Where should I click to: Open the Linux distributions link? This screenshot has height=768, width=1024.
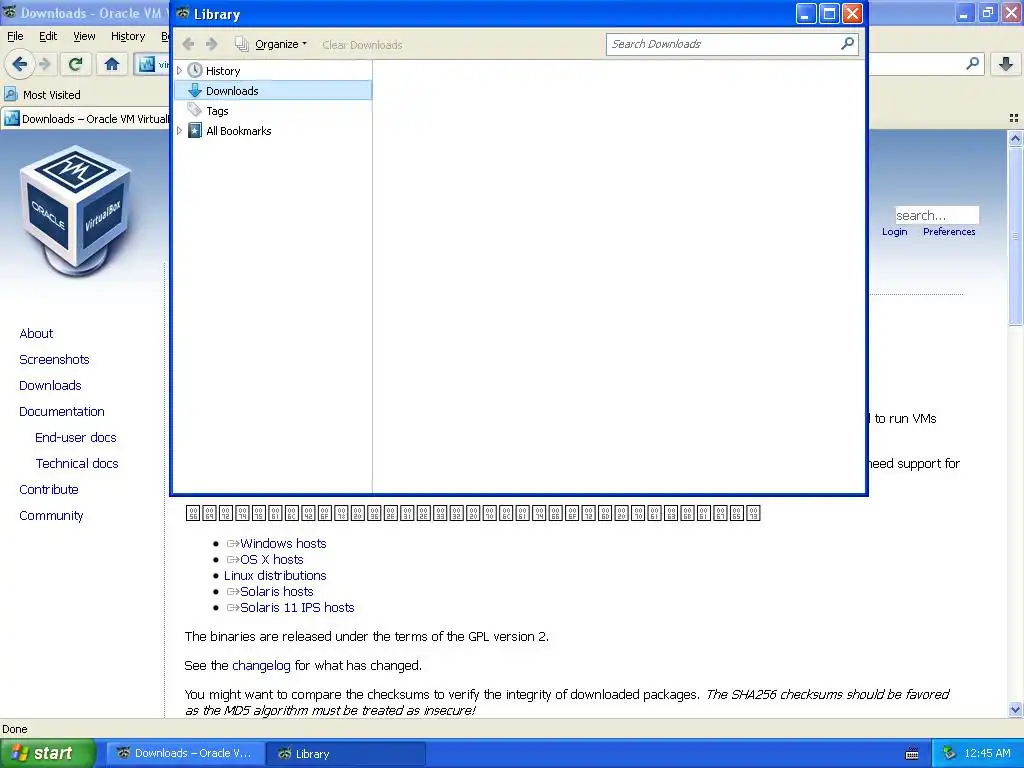coord(275,575)
